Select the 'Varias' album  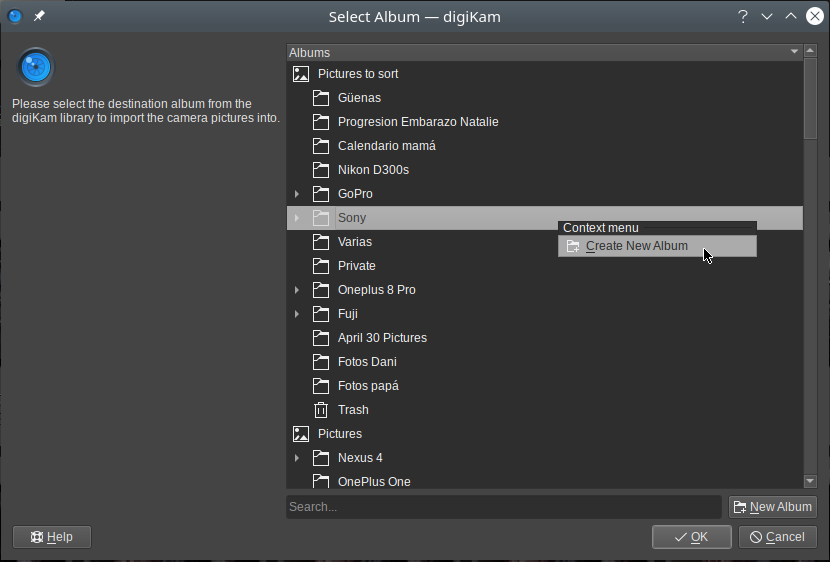coord(355,242)
